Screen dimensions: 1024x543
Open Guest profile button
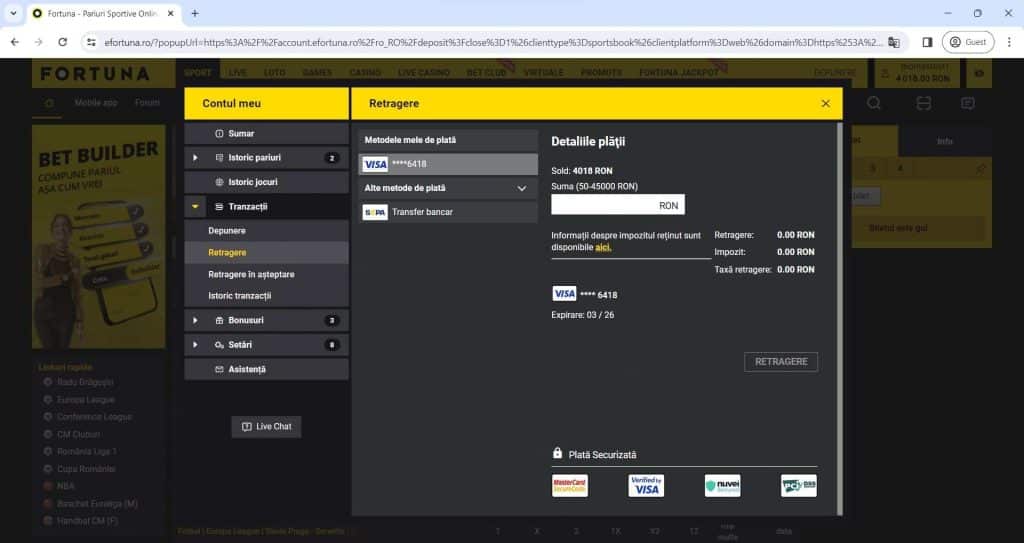pyautogui.click(x=968, y=42)
